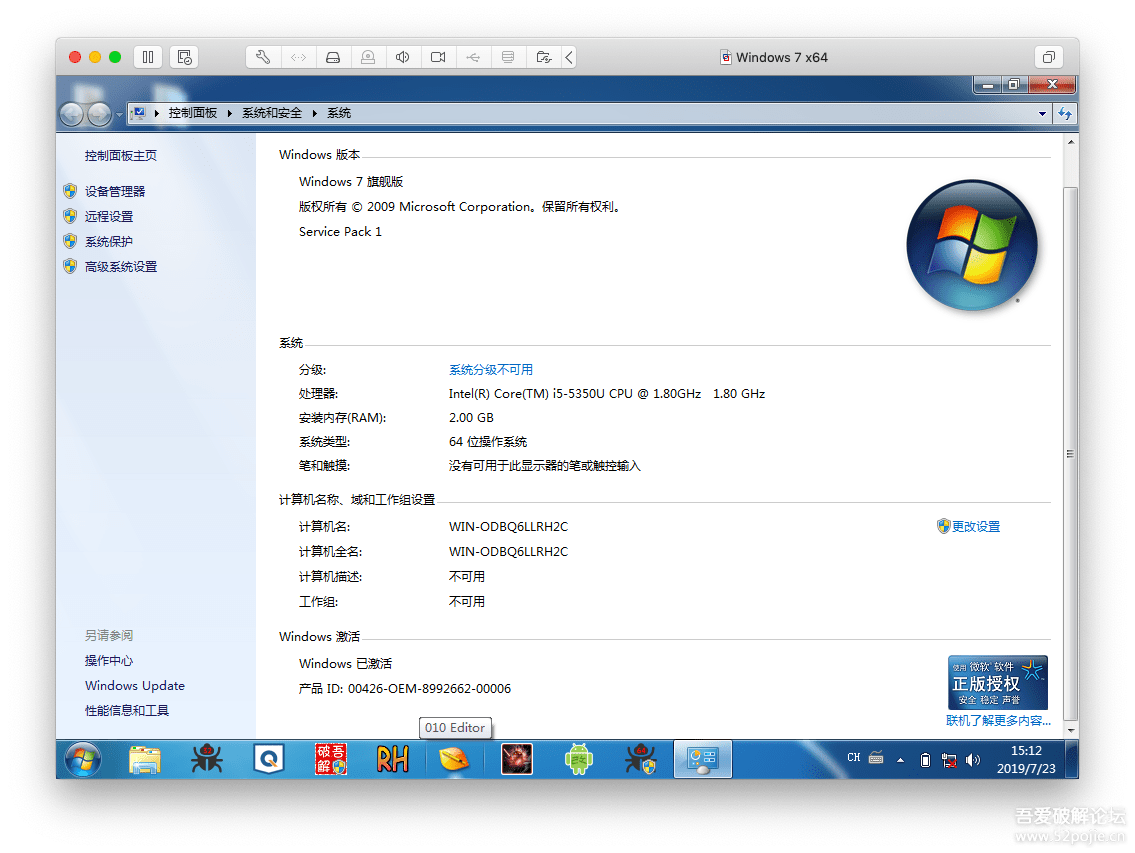Open 系统保护 from the sidebar
The image size is (1135, 853).
pyautogui.click(x=109, y=241)
